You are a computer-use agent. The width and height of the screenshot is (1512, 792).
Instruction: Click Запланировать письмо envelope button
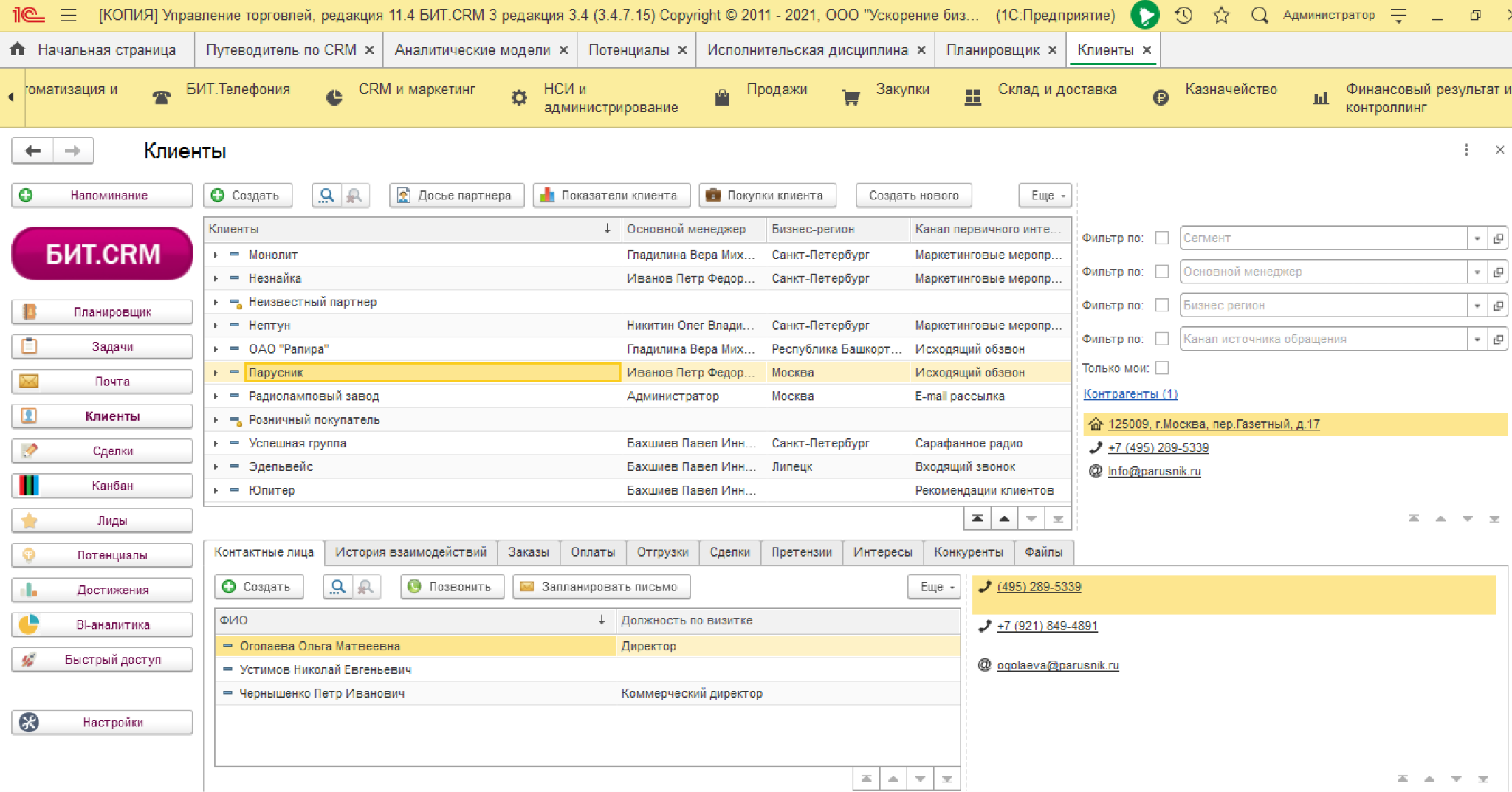click(601, 587)
